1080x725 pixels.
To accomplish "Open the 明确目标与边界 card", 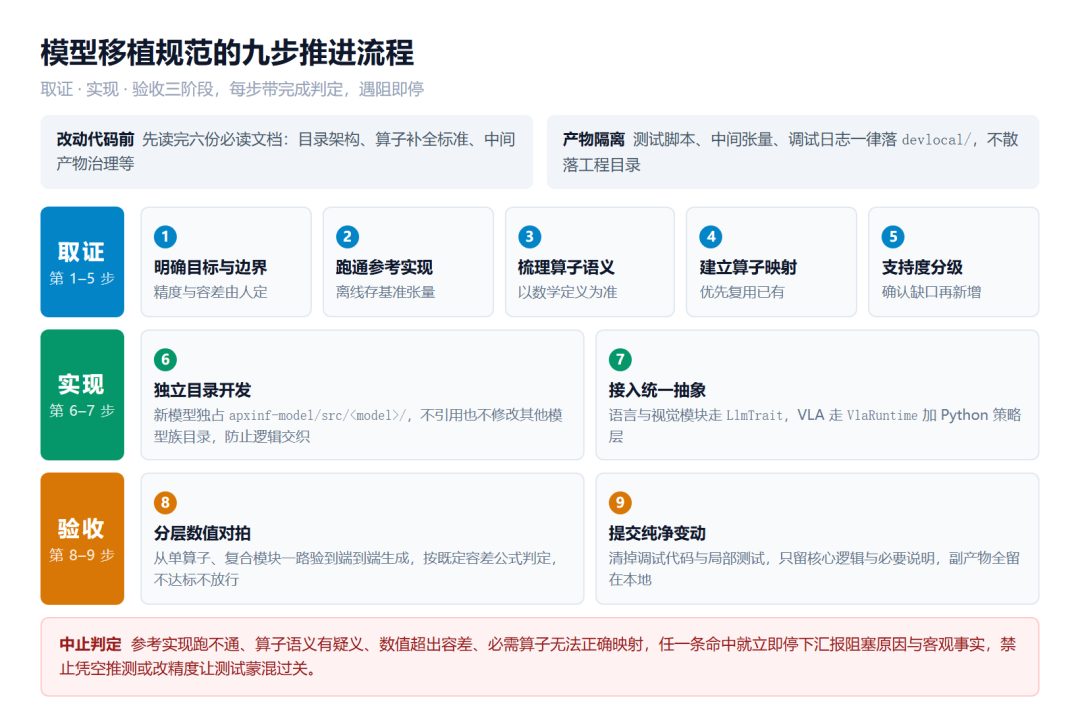I will (226, 262).
